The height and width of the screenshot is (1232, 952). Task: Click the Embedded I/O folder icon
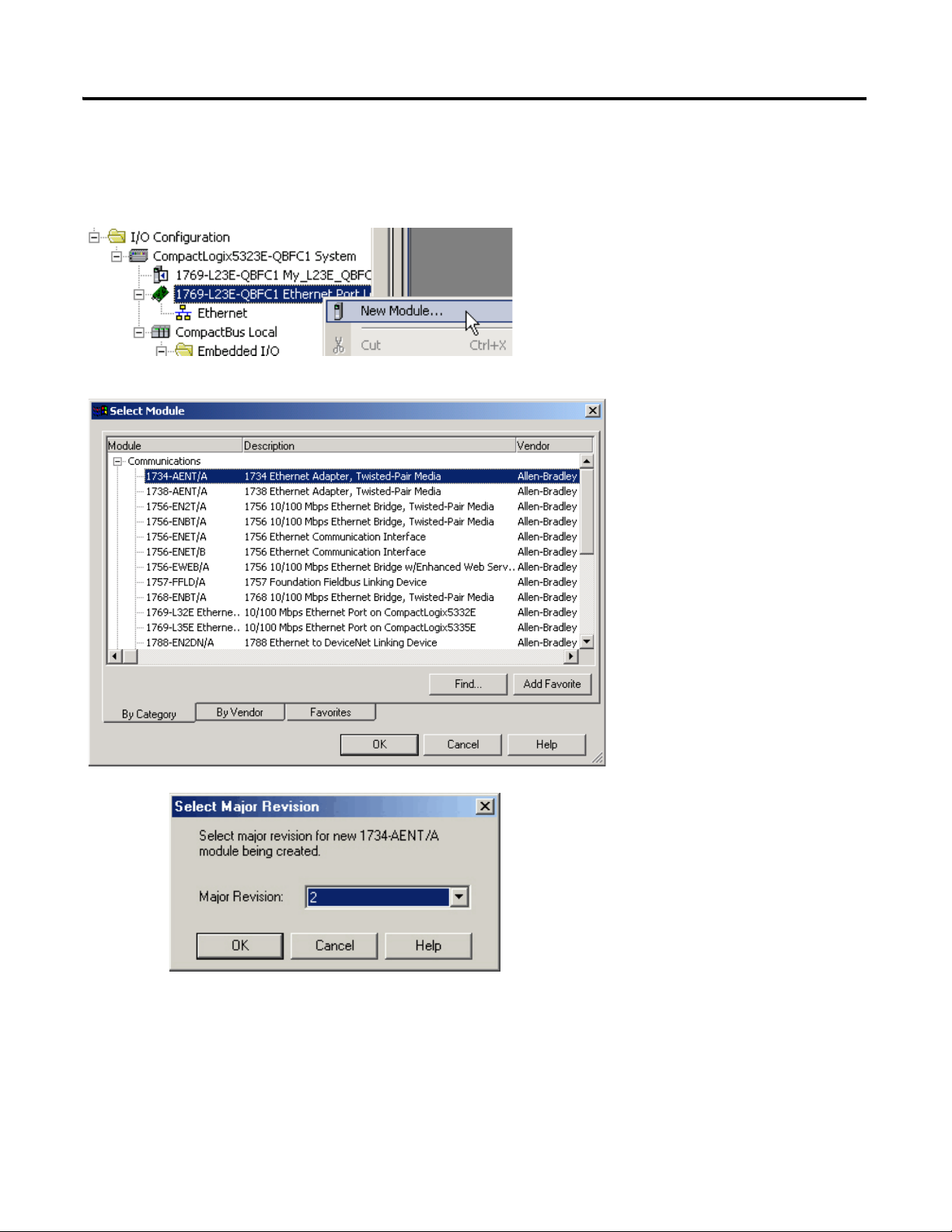(x=183, y=351)
